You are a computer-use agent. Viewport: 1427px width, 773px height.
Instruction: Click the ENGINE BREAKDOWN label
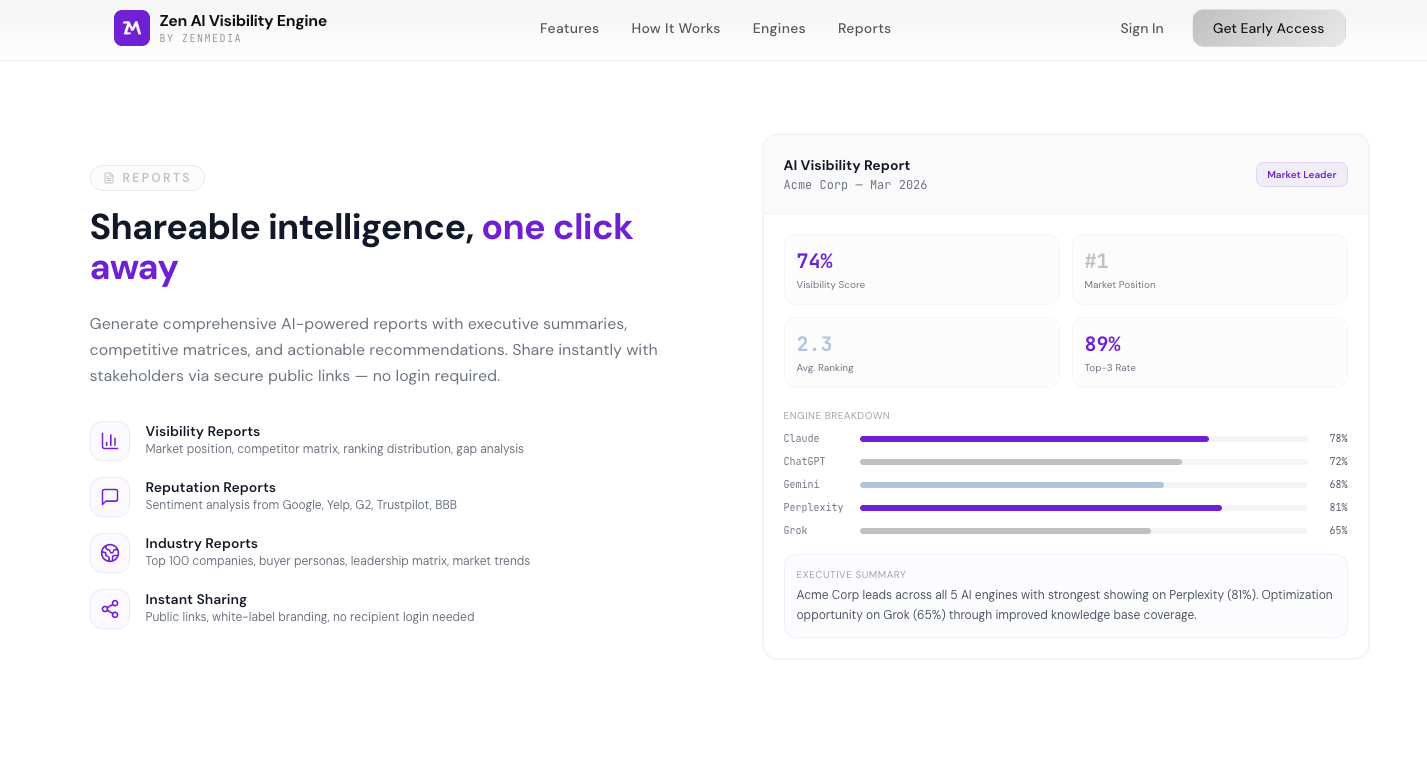pyautogui.click(x=837, y=416)
